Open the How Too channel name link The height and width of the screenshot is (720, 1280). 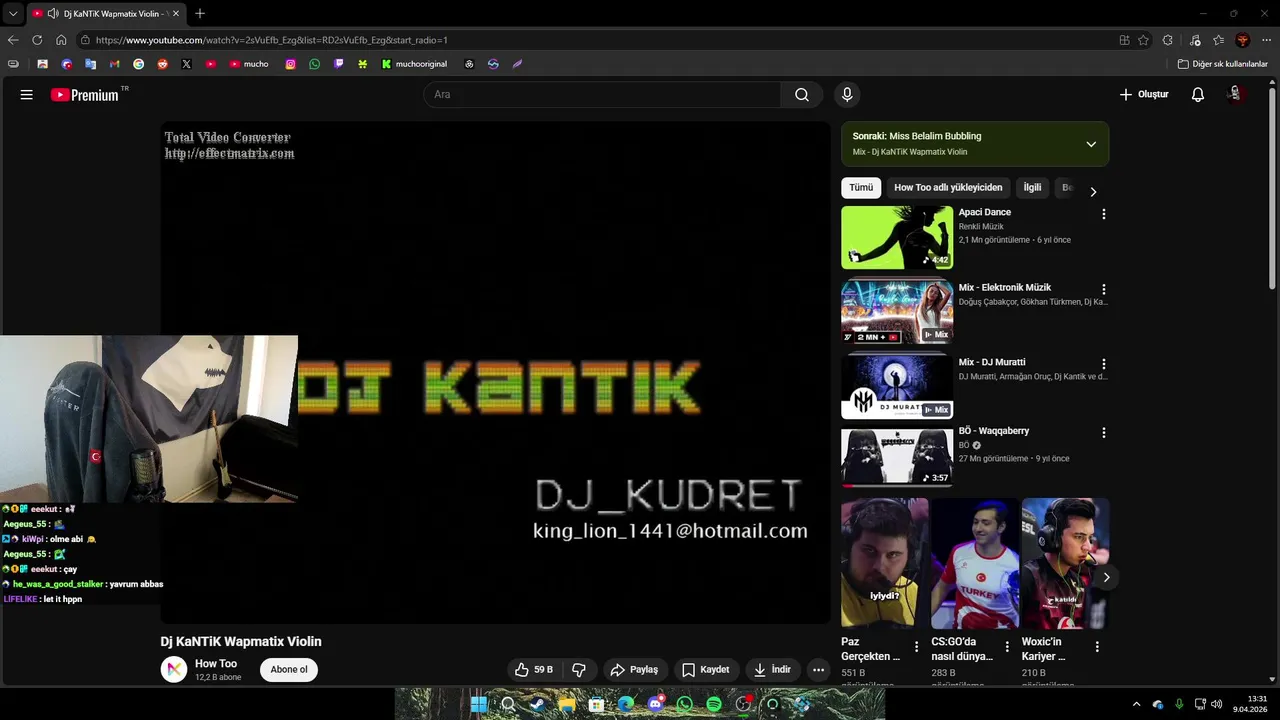(x=216, y=664)
